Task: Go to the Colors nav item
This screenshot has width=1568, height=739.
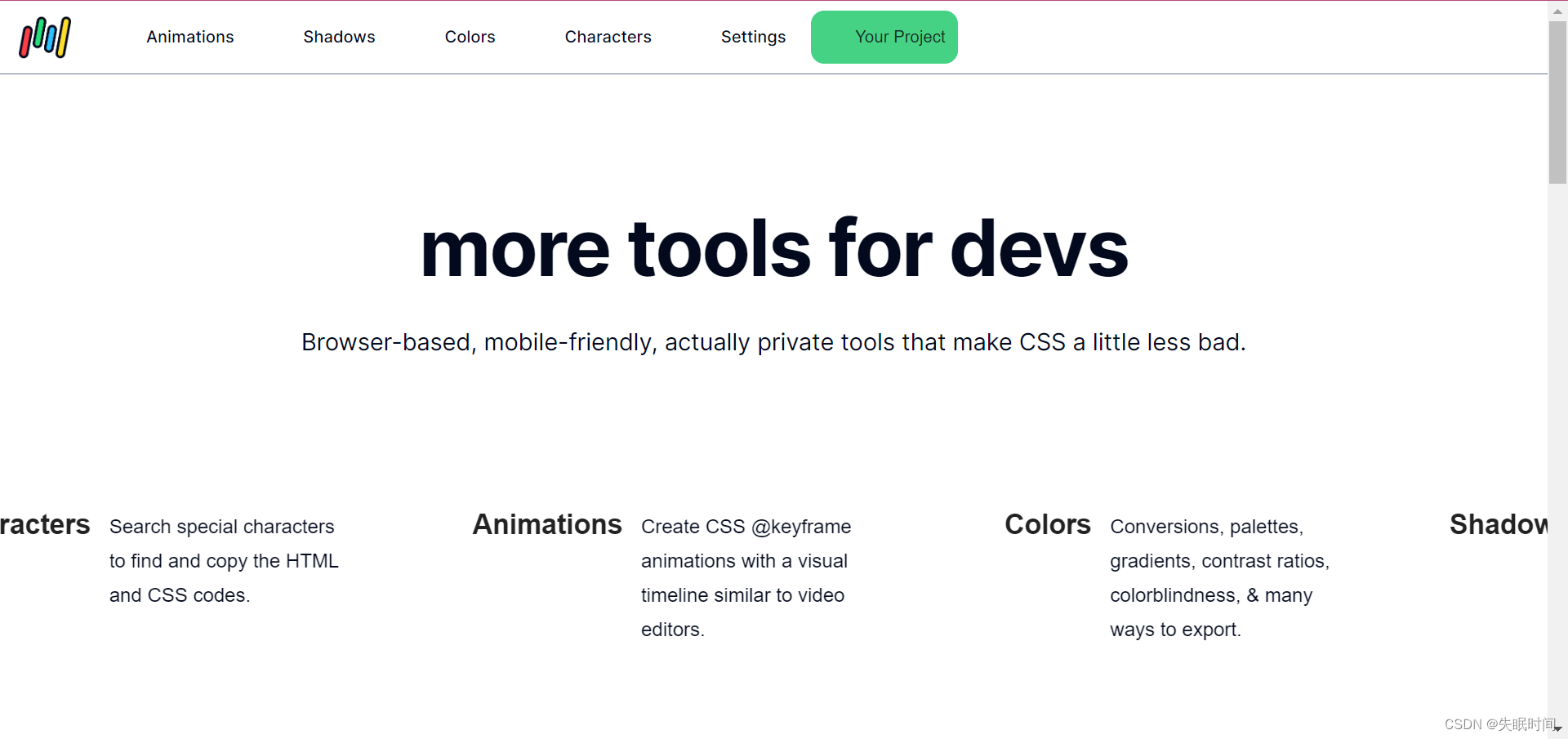Action: point(470,37)
